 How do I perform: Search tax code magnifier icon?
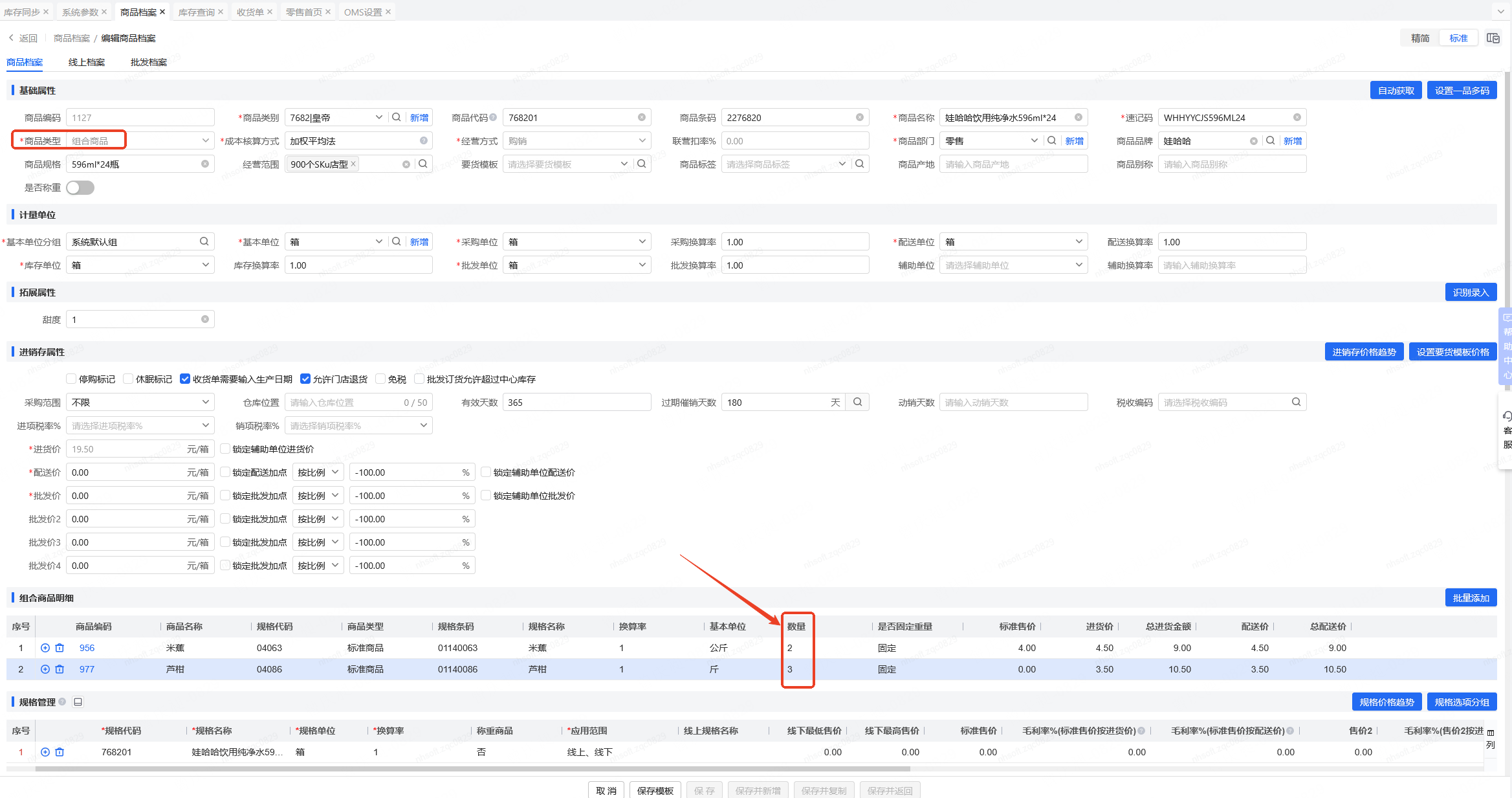(x=1297, y=402)
